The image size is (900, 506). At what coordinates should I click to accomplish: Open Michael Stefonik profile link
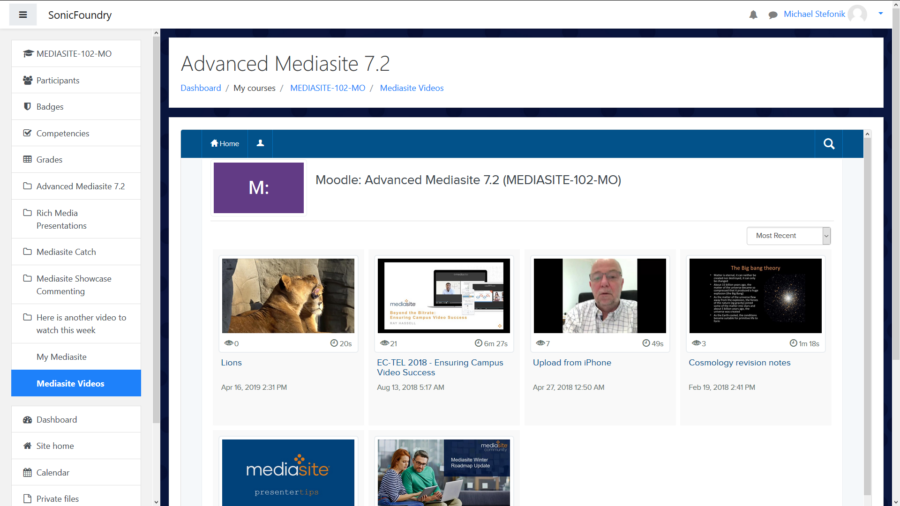click(814, 14)
